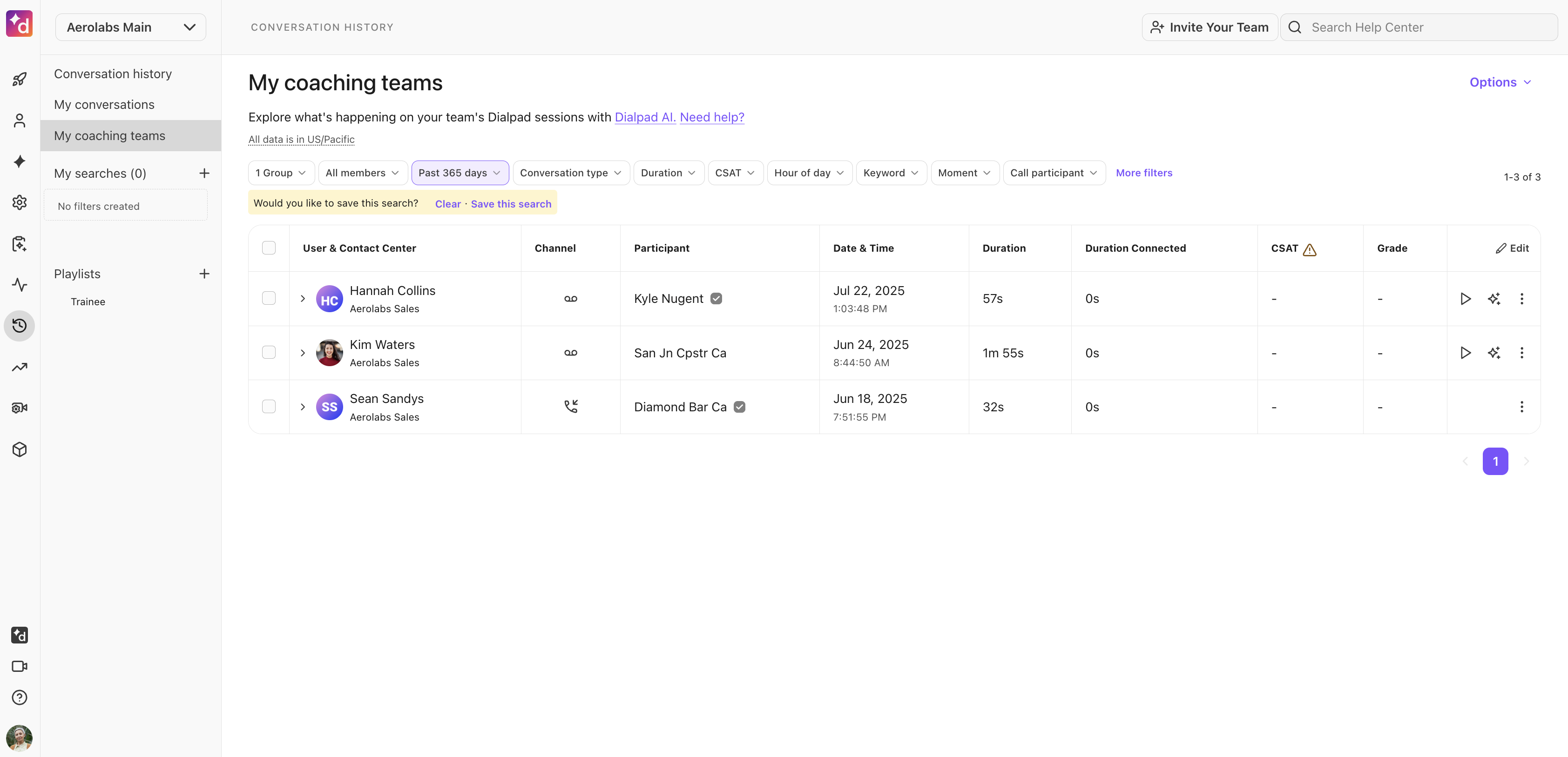The image size is (1568, 757).
Task: Open the Options menu dropdown
Action: point(1500,82)
